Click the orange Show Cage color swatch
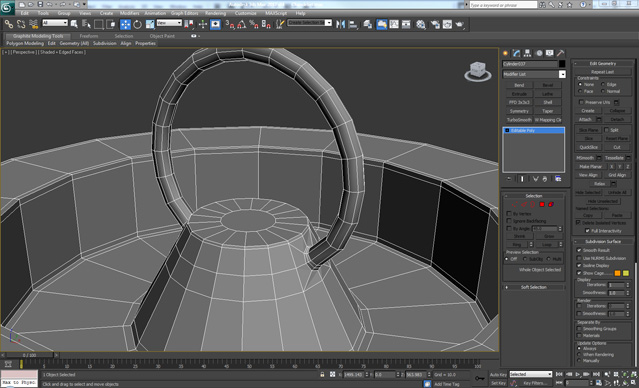 617,273
